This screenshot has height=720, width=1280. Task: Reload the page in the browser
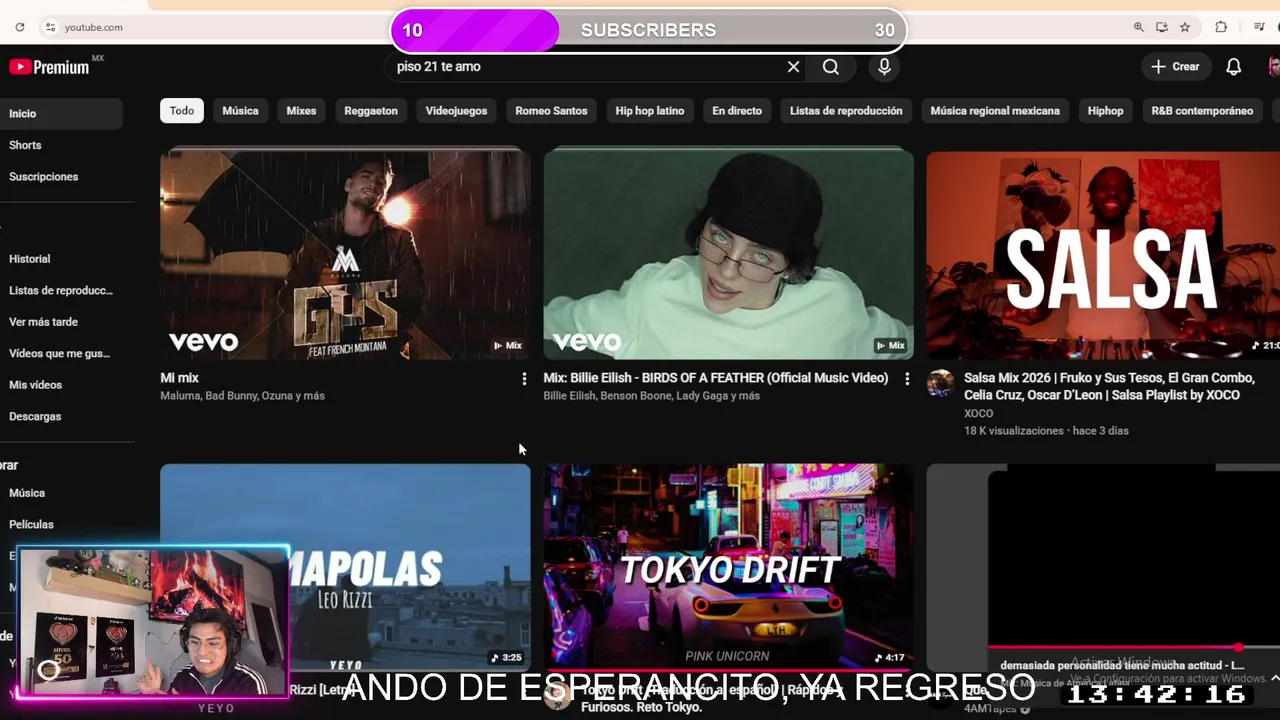coord(19,27)
